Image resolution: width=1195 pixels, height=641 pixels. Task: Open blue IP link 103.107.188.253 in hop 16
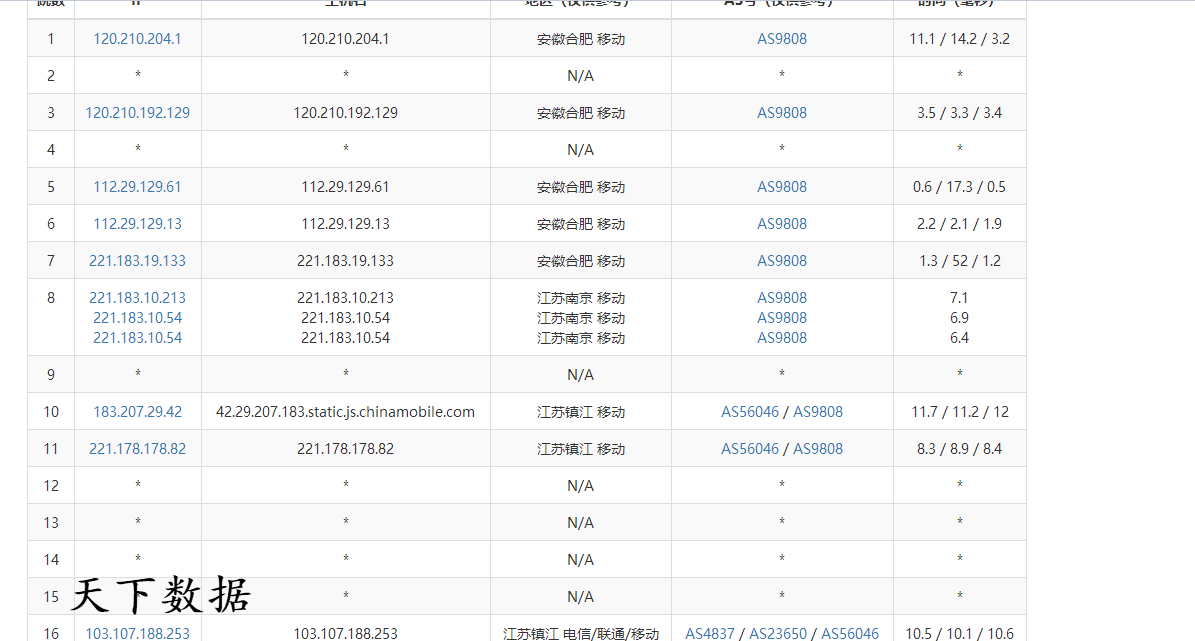tap(137, 633)
